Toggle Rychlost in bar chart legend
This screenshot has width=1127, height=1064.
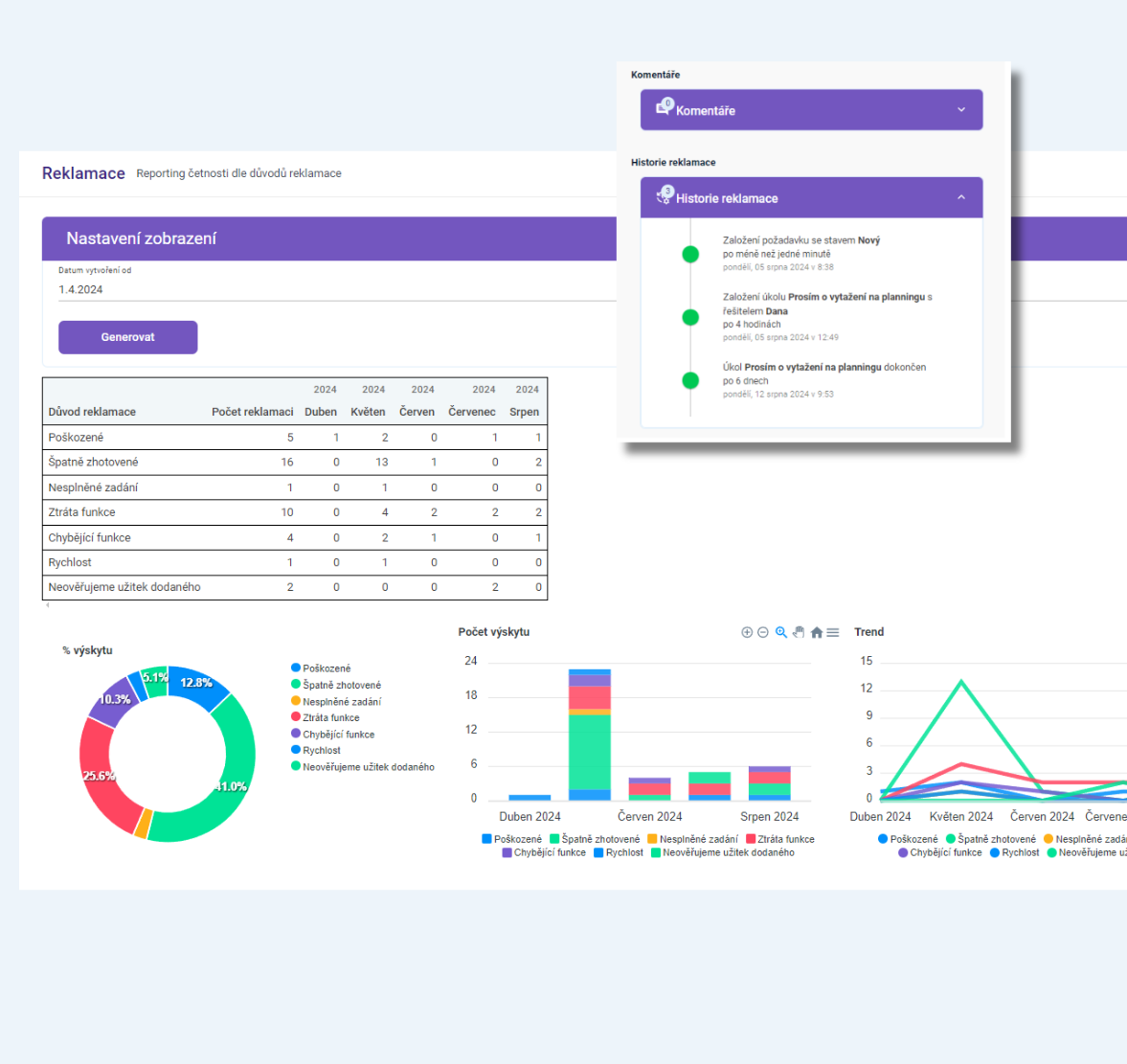[619, 852]
